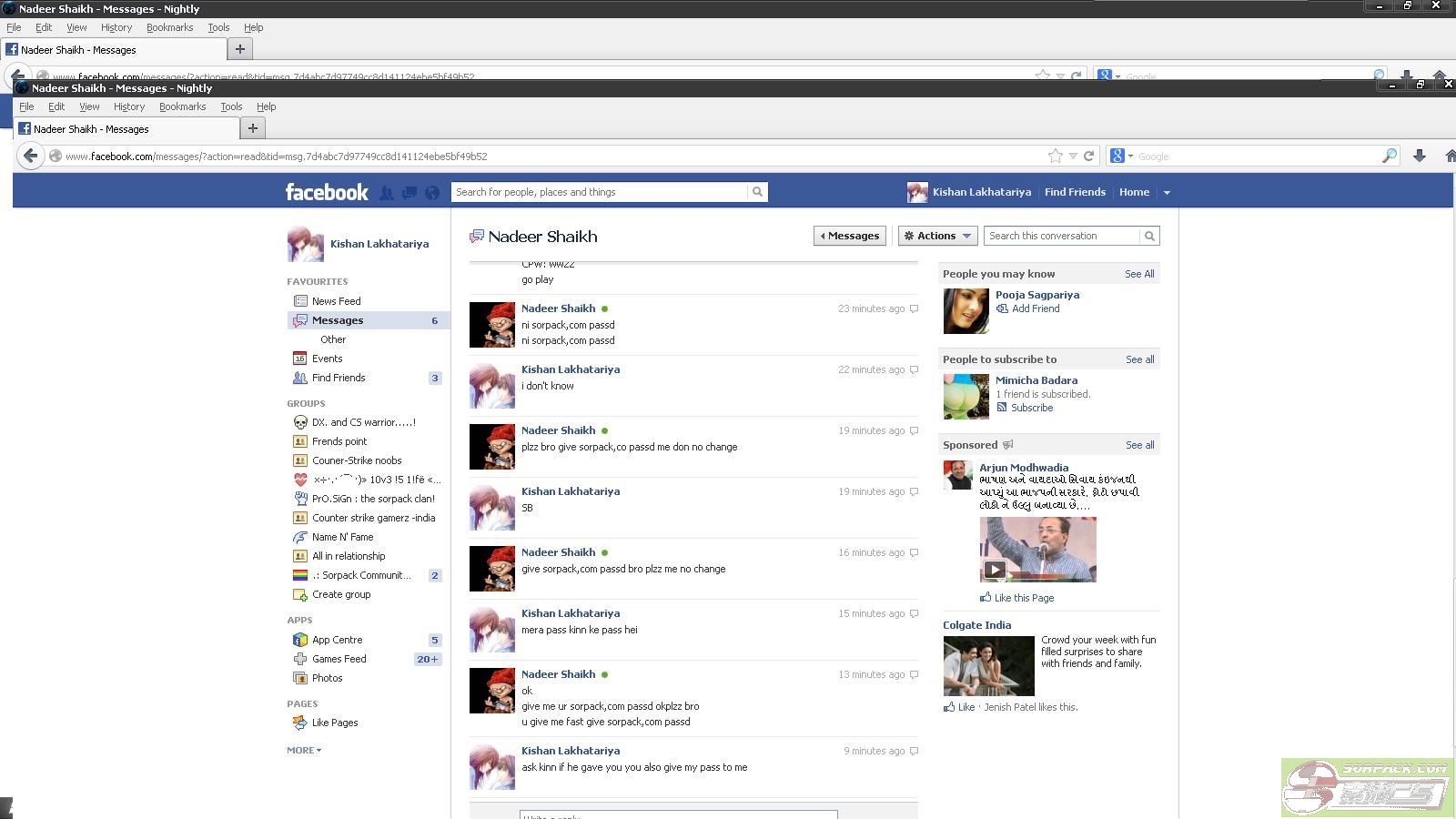Click the browser back arrow button
The height and width of the screenshot is (819, 1456).
point(30,157)
